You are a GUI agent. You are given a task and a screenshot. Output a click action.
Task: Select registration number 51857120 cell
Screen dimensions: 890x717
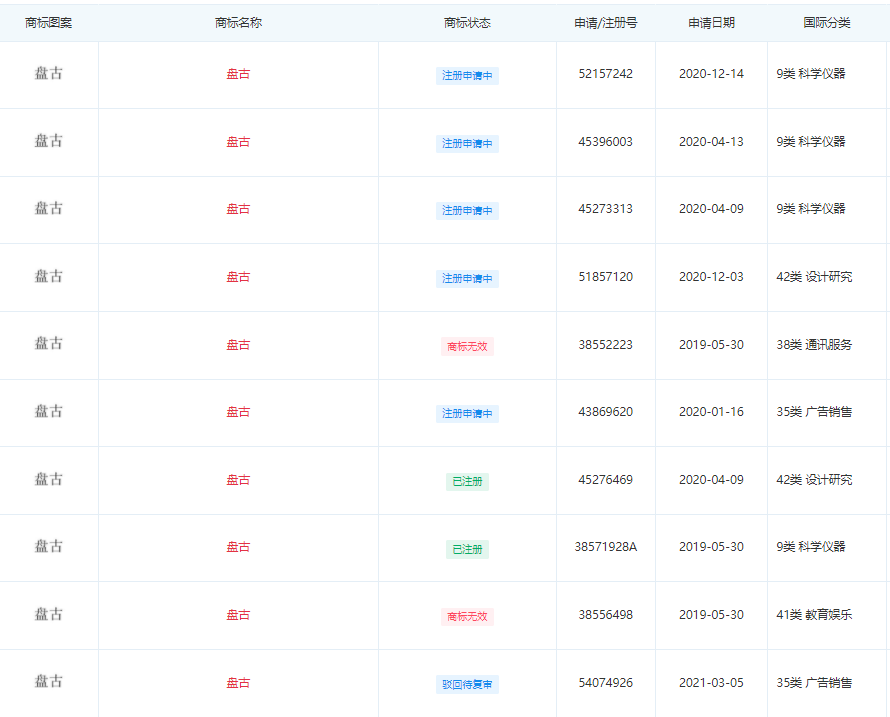[x=606, y=277]
